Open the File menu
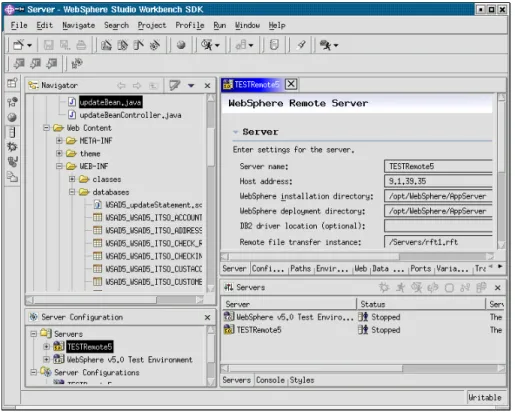This screenshot has width=515, height=412. [19, 25]
